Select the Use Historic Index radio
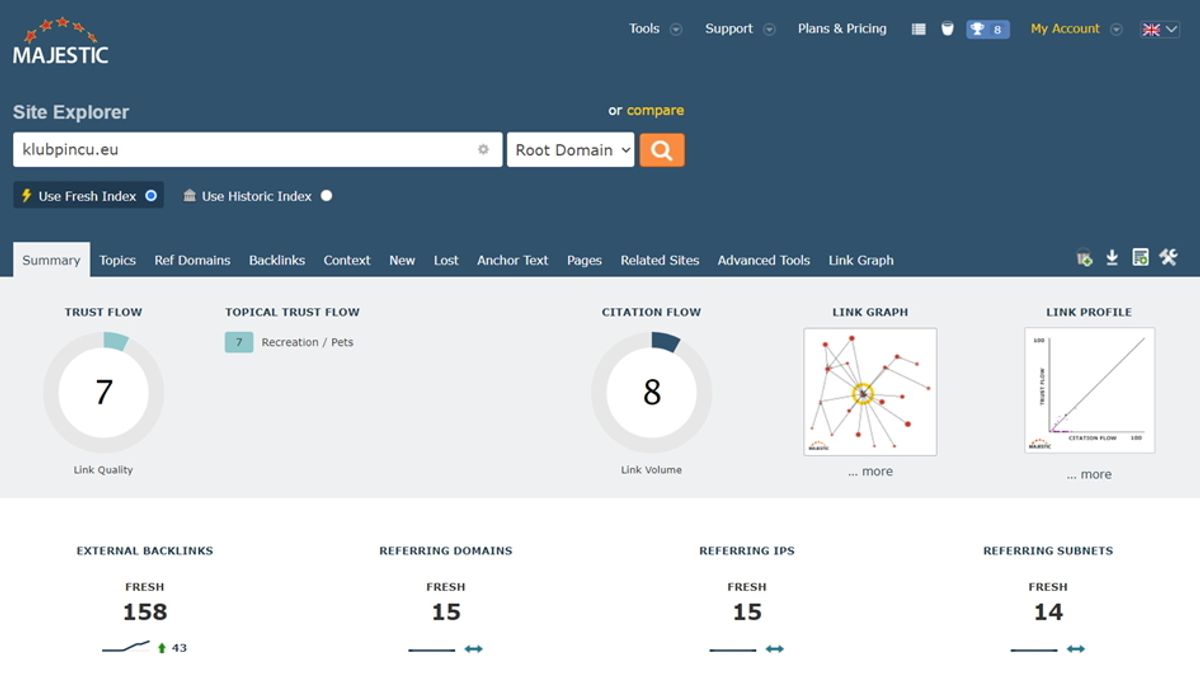 pyautogui.click(x=326, y=196)
